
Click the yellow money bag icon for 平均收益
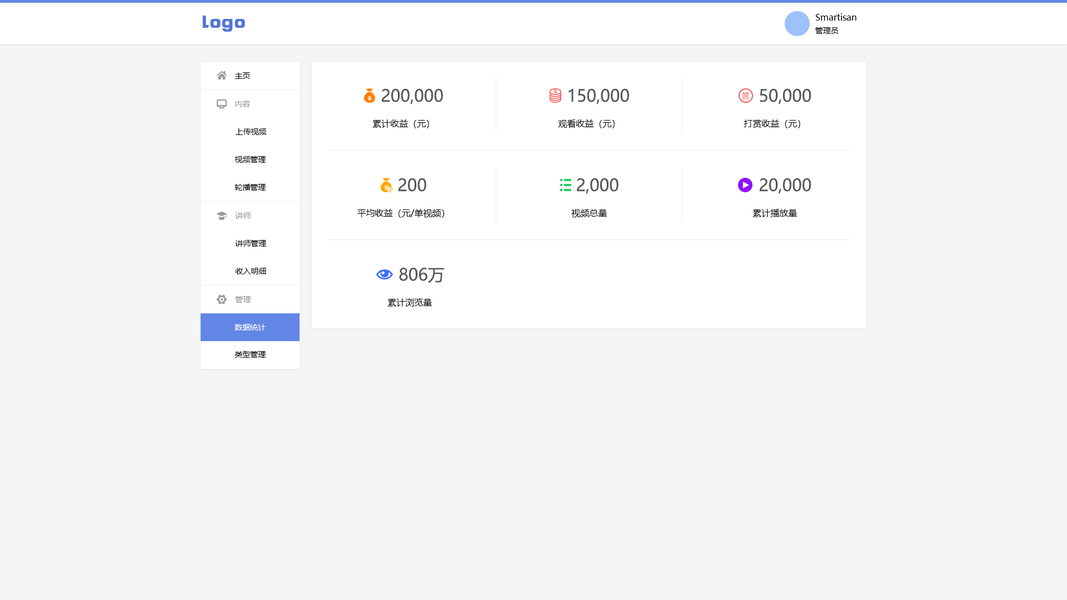[x=386, y=185]
